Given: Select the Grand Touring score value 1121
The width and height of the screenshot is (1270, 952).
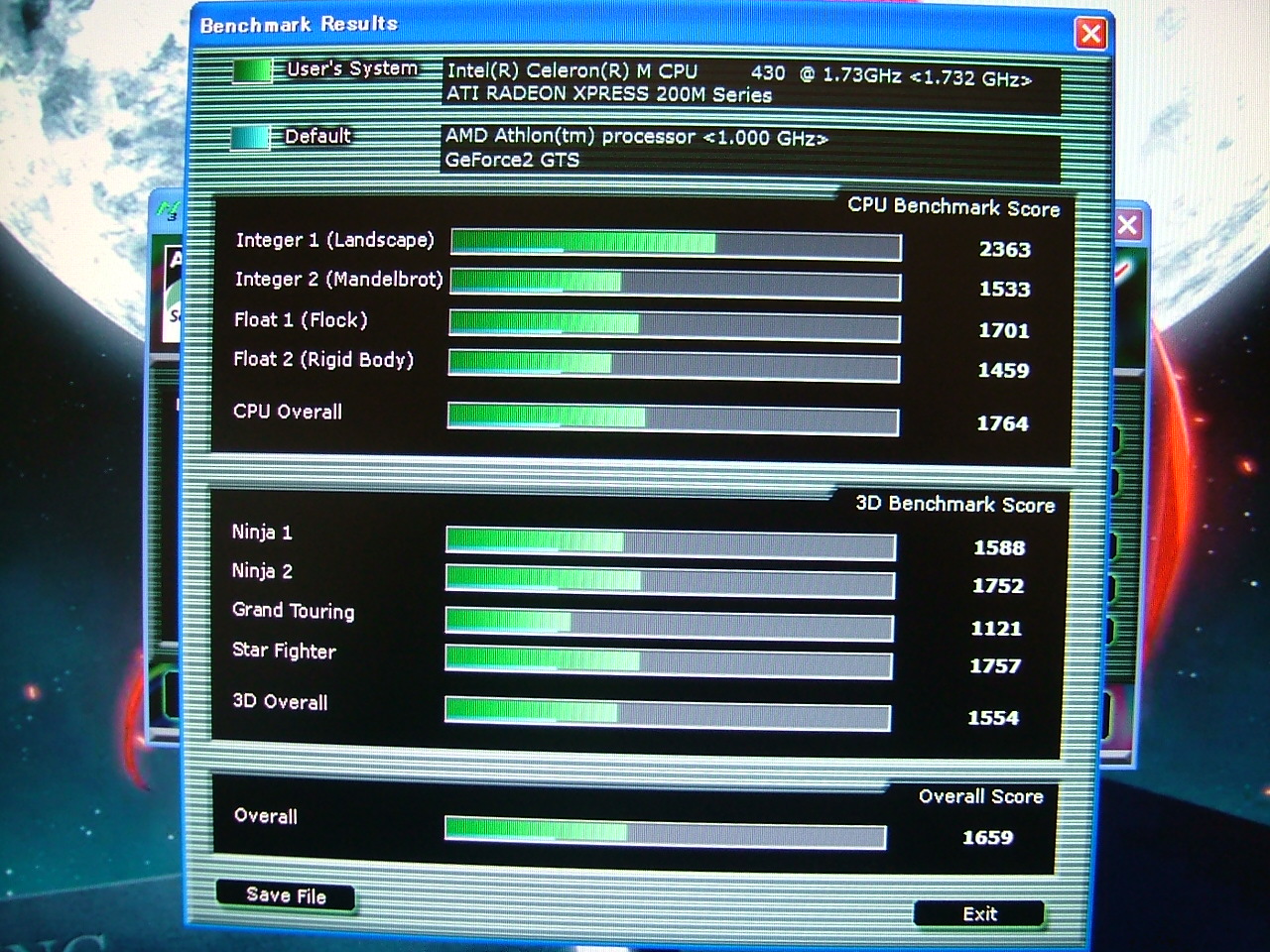Looking at the screenshot, I should click(x=996, y=628).
